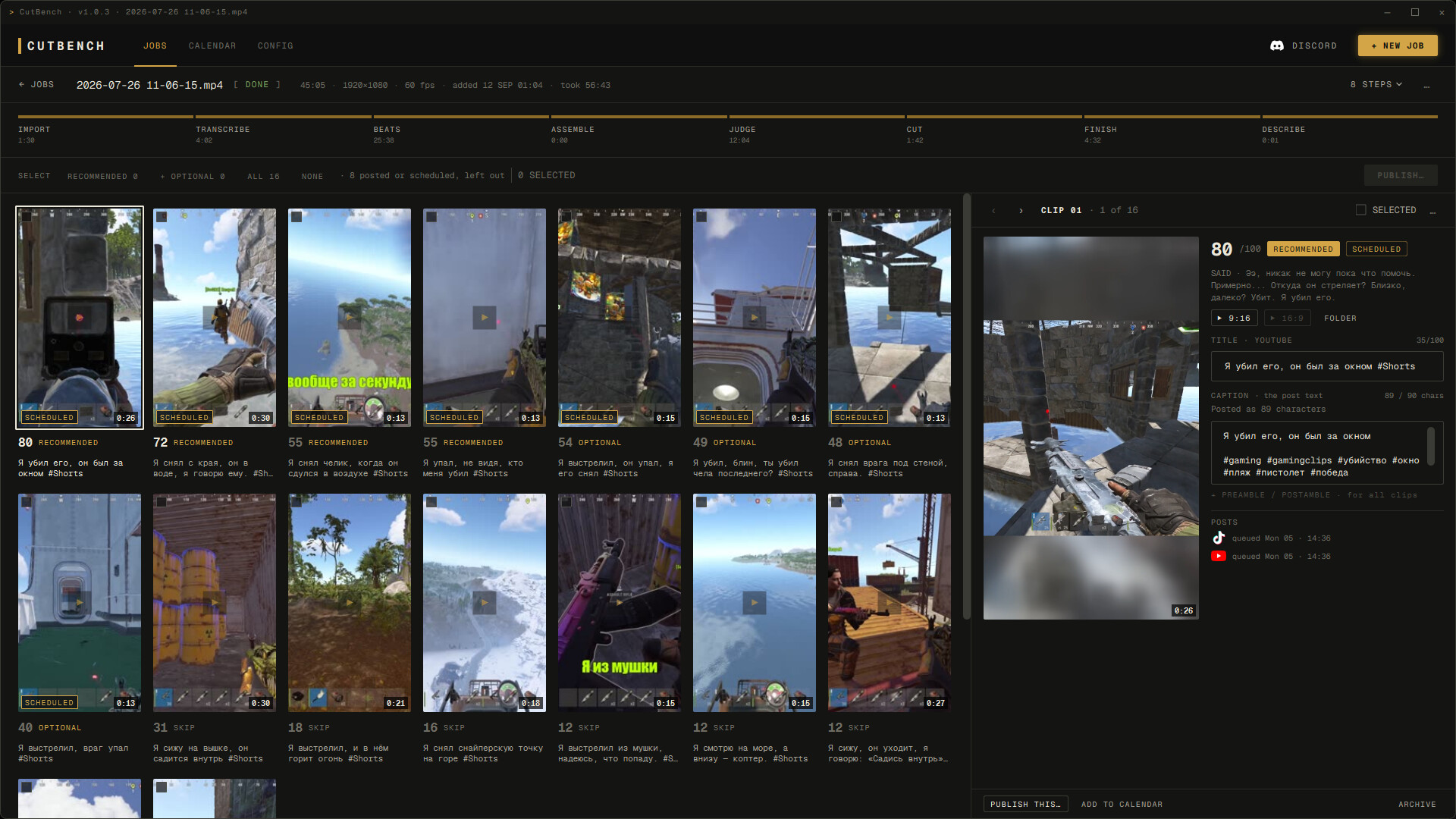Click the RECOMMENDED badge in clip panel
Viewport: 1456px width, 819px height.
pos(1303,249)
